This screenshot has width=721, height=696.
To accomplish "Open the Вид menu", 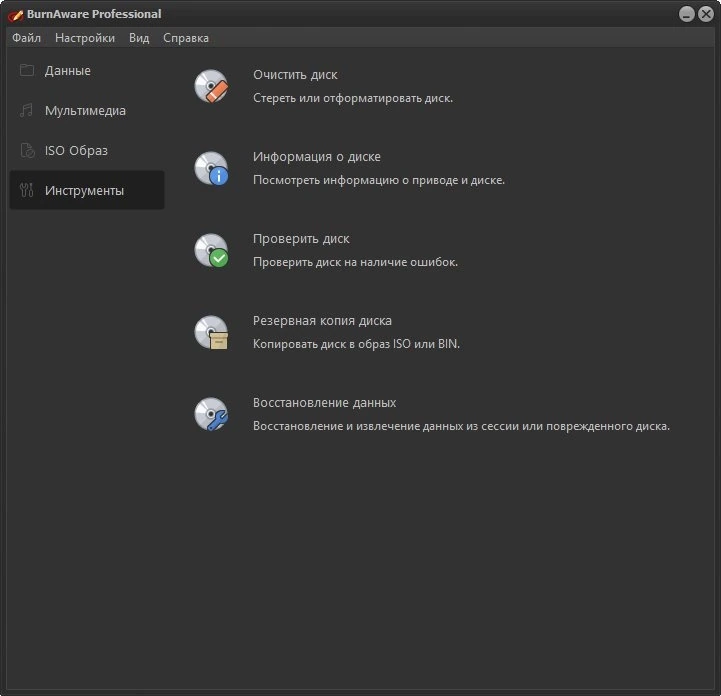I will click(139, 38).
